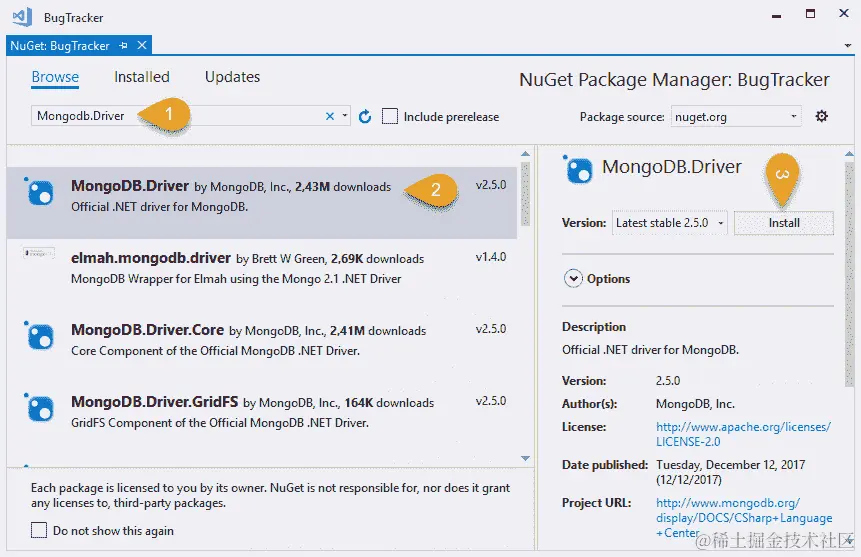
Task: Maximize the BugTracker window
Action: tap(810, 14)
